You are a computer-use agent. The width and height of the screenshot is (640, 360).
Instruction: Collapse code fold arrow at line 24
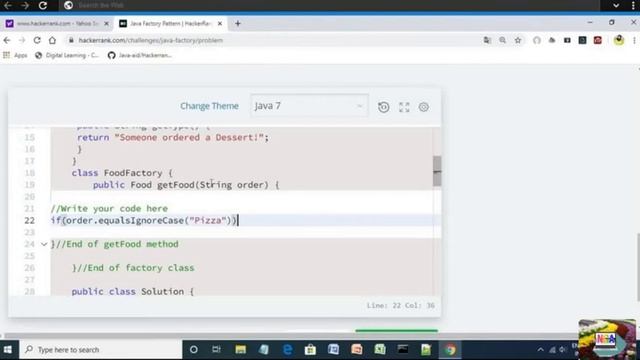point(44,244)
